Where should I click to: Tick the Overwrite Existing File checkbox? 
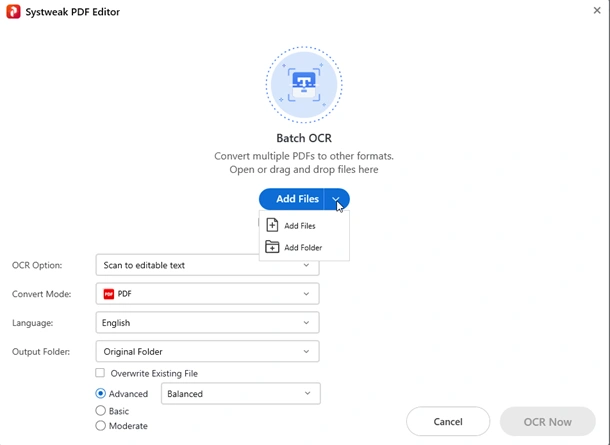point(100,373)
